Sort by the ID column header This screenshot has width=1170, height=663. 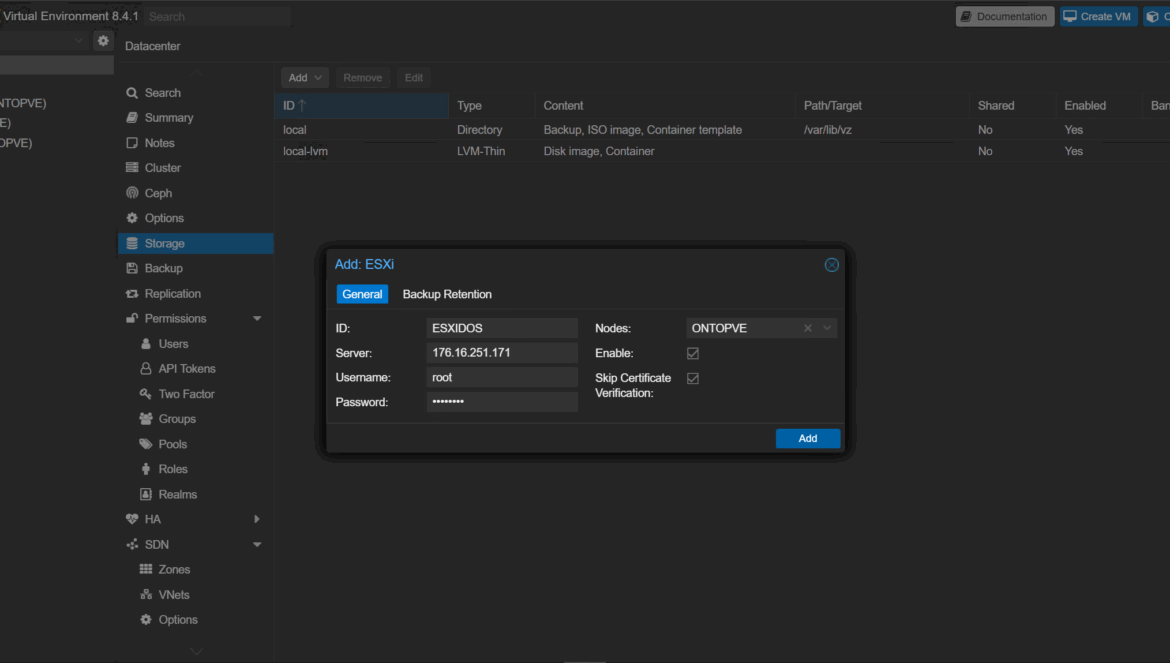click(362, 106)
